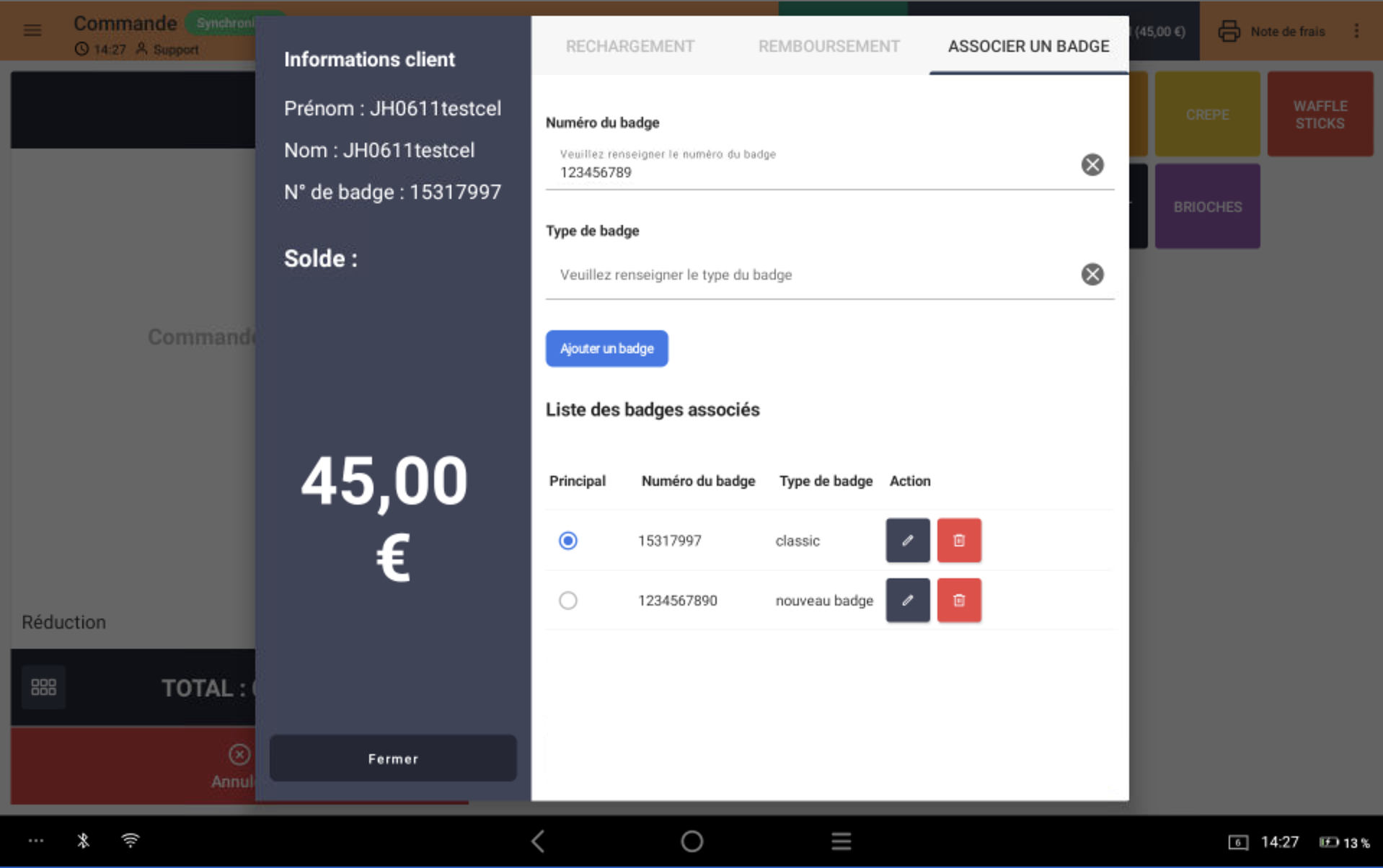Edit the 1234567890 nouveau badge
Viewport: 1383px width, 868px height.
907,600
